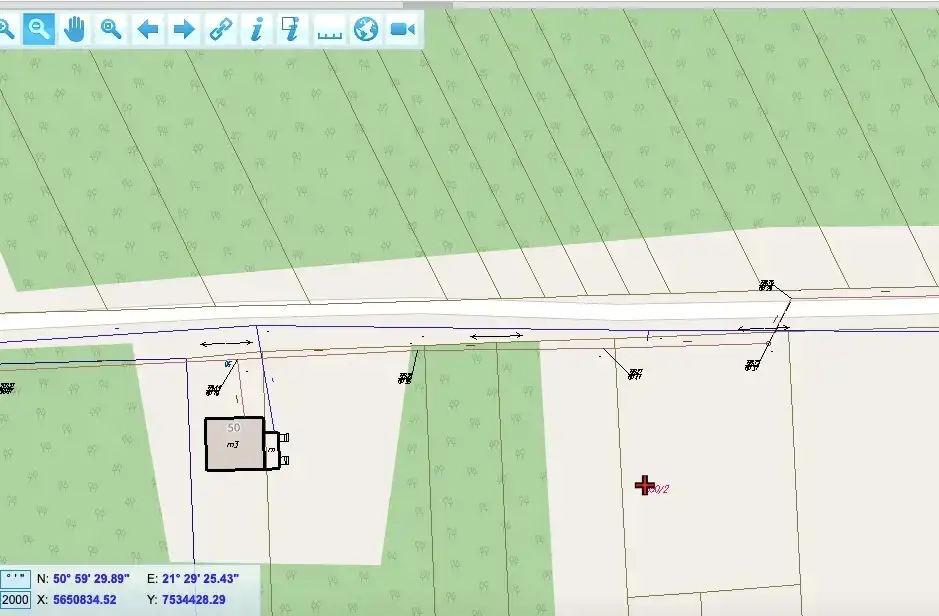Select the identify by area info tool
The width and height of the screenshot is (939, 616).
click(x=291, y=29)
